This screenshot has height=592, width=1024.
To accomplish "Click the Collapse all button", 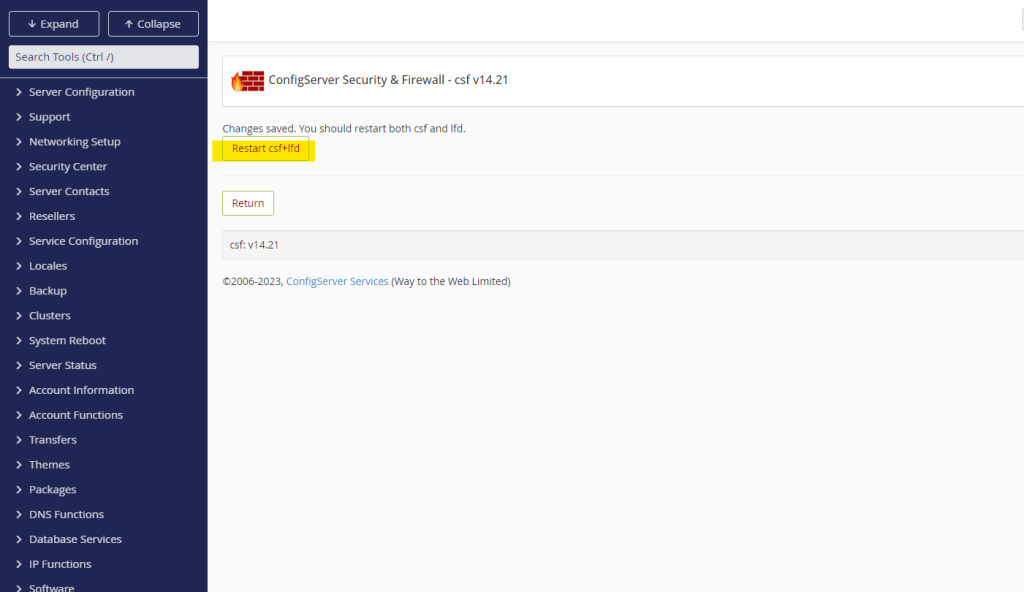I will (153, 24).
